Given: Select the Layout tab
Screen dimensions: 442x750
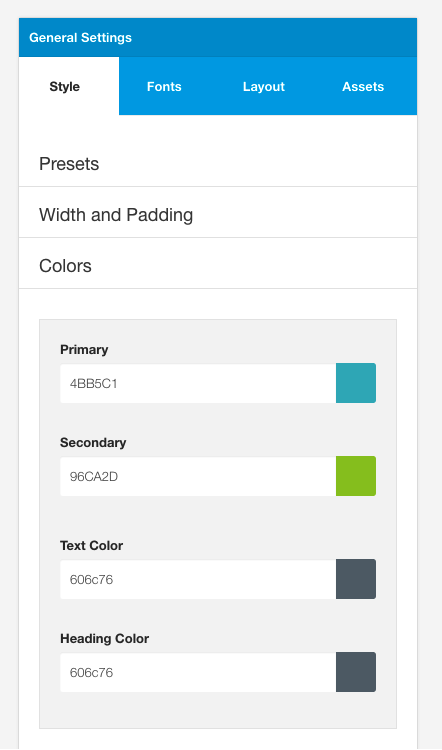Looking at the screenshot, I should pos(264,87).
